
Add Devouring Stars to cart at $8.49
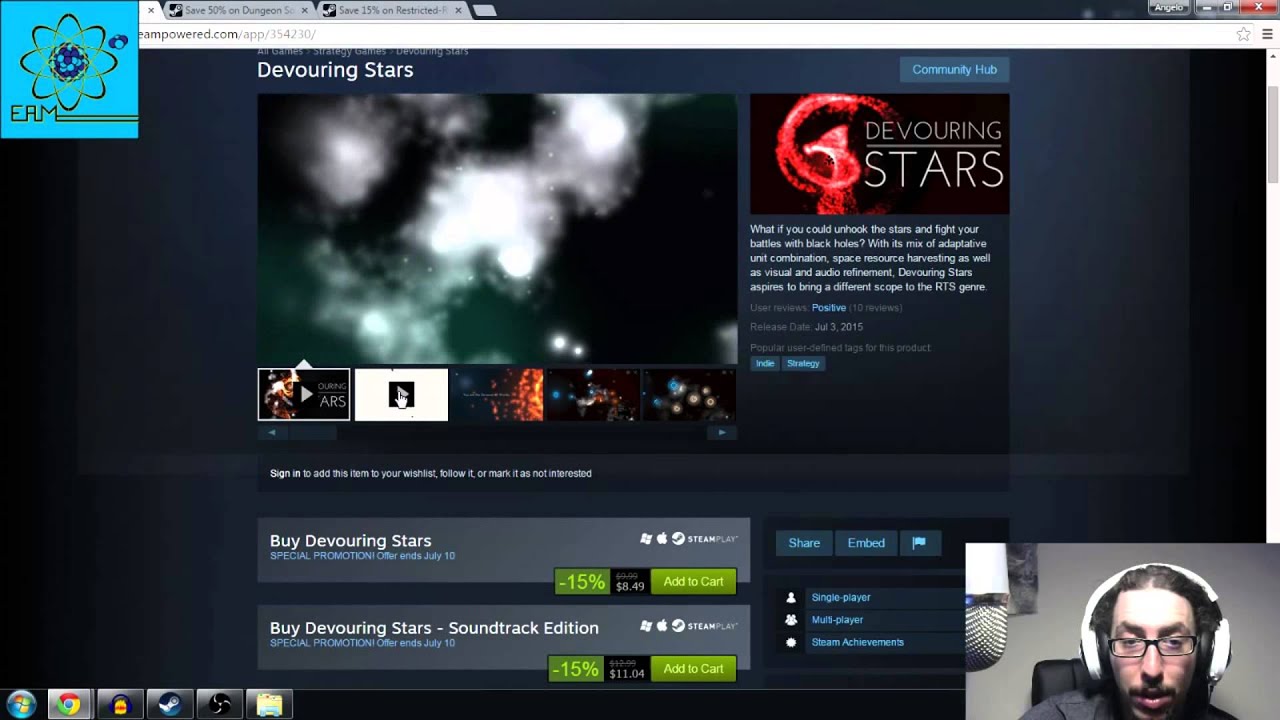(693, 581)
